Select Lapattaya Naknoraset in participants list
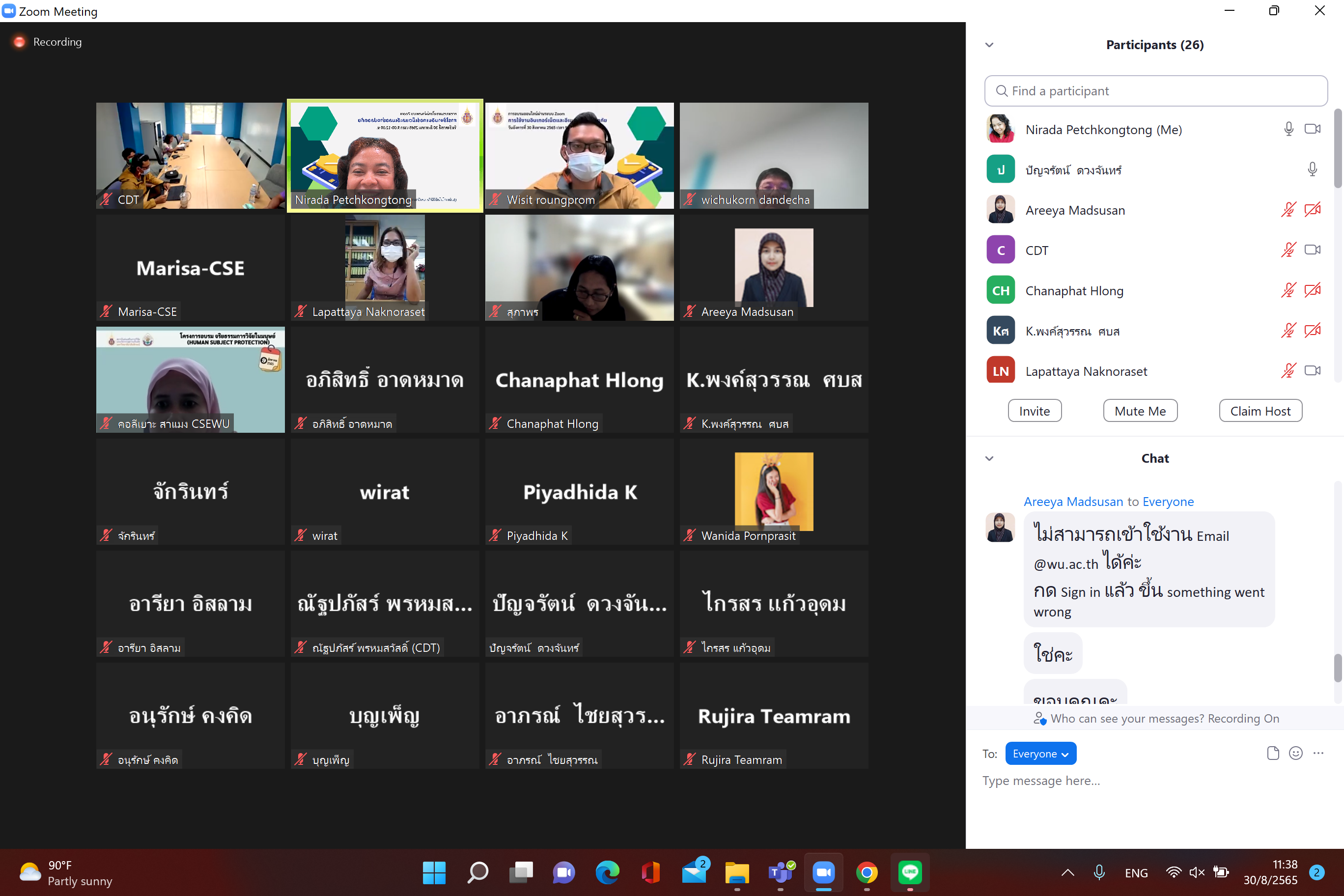1344x896 pixels. [1086, 371]
